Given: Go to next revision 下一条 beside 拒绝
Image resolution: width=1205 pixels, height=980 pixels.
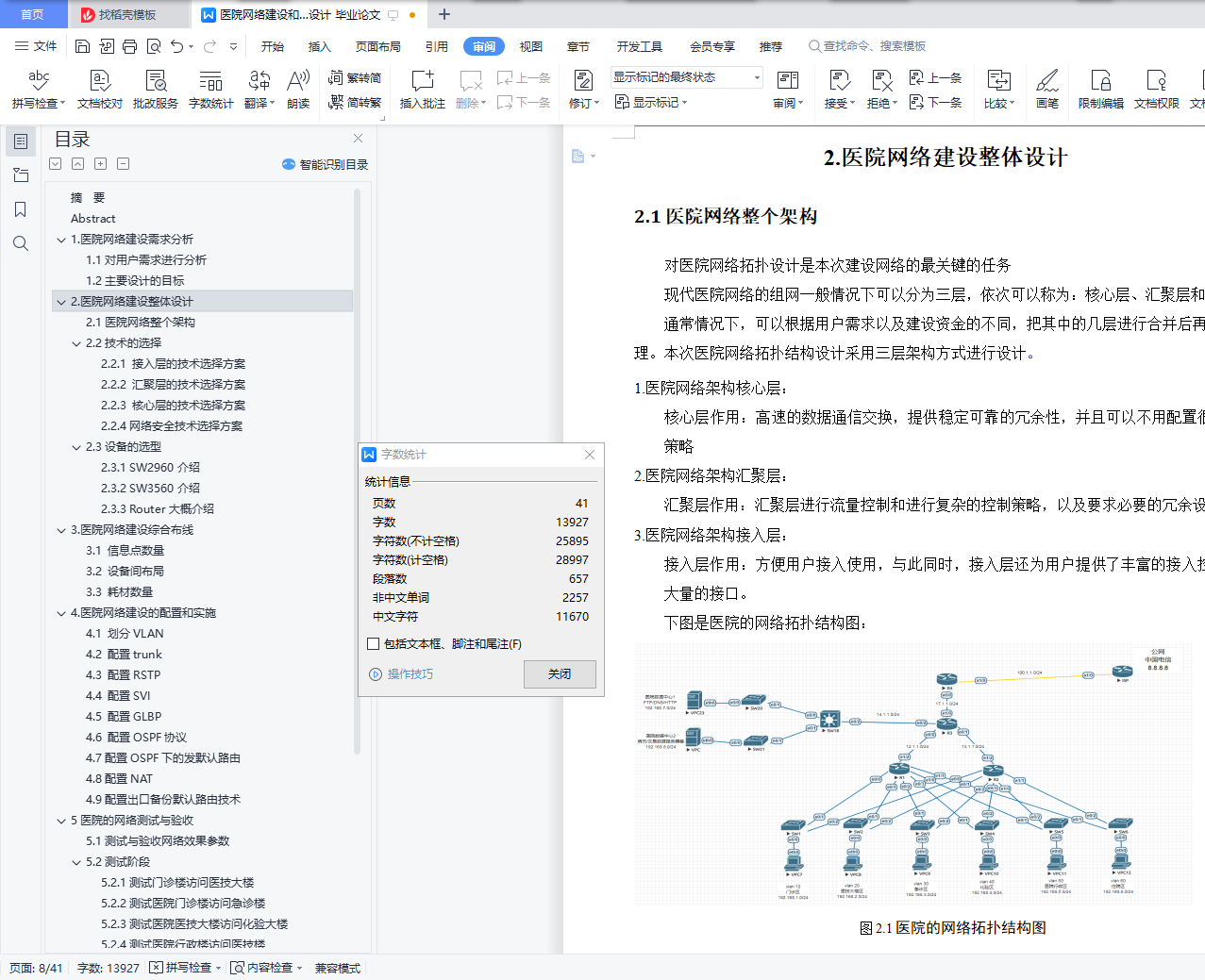Looking at the screenshot, I should [935, 102].
